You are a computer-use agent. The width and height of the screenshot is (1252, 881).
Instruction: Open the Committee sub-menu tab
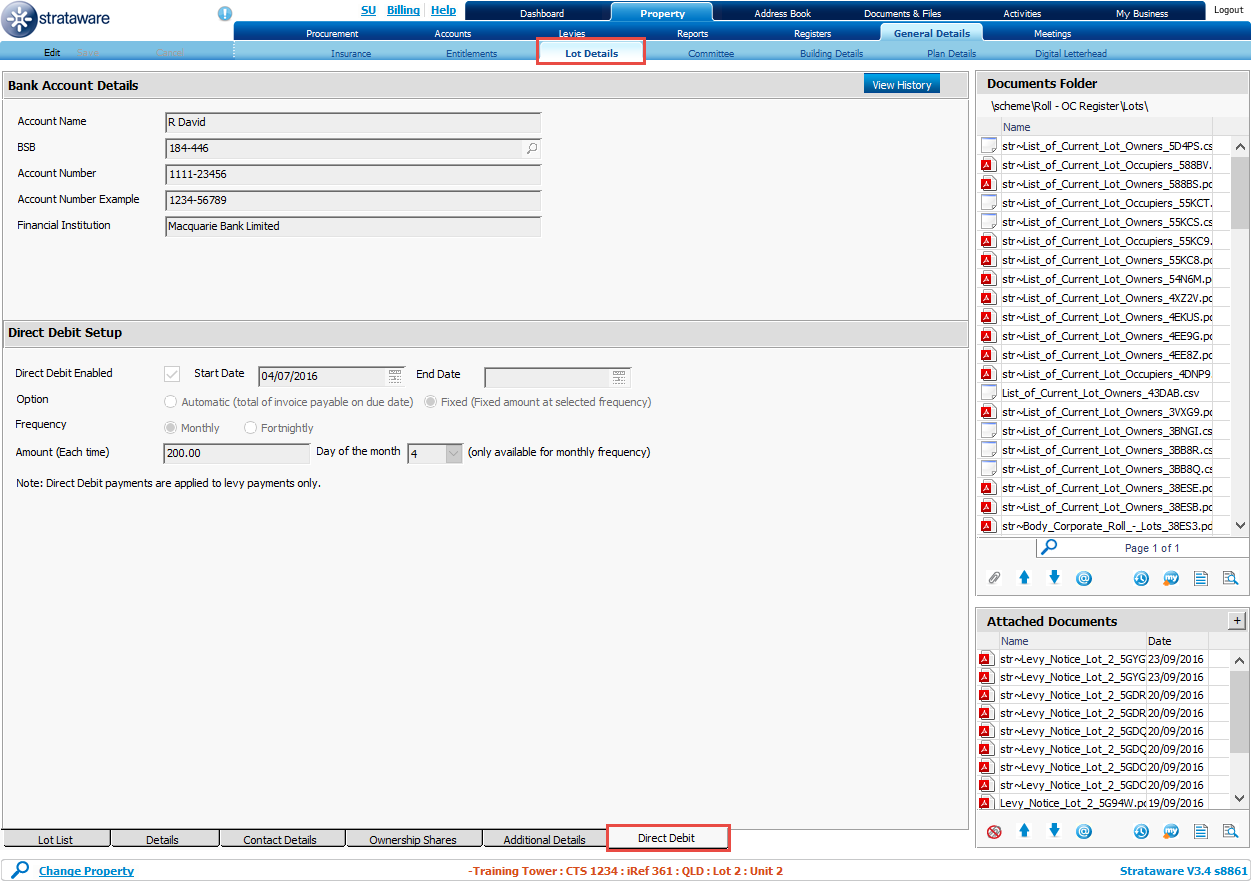pyautogui.click(x=710, y=53)
